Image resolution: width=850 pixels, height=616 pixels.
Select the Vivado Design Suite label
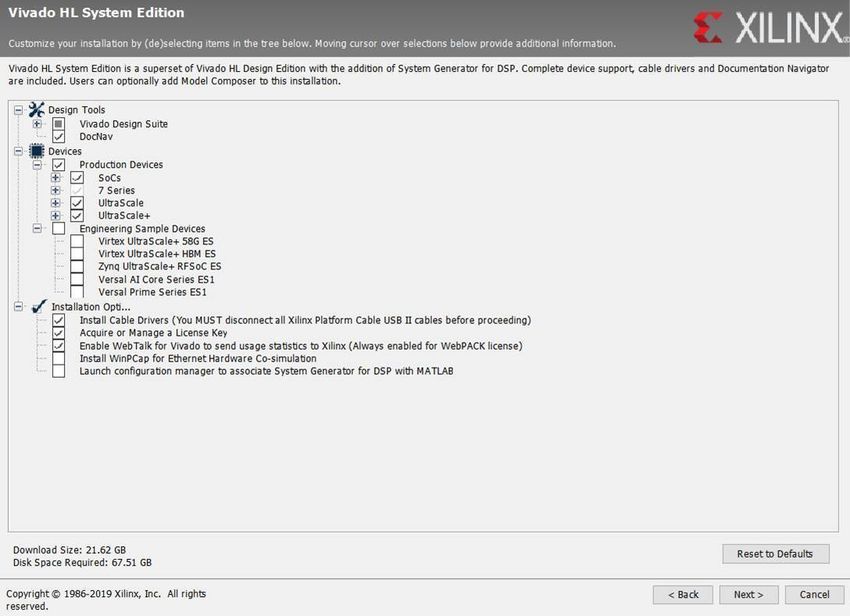pos(124,124)
